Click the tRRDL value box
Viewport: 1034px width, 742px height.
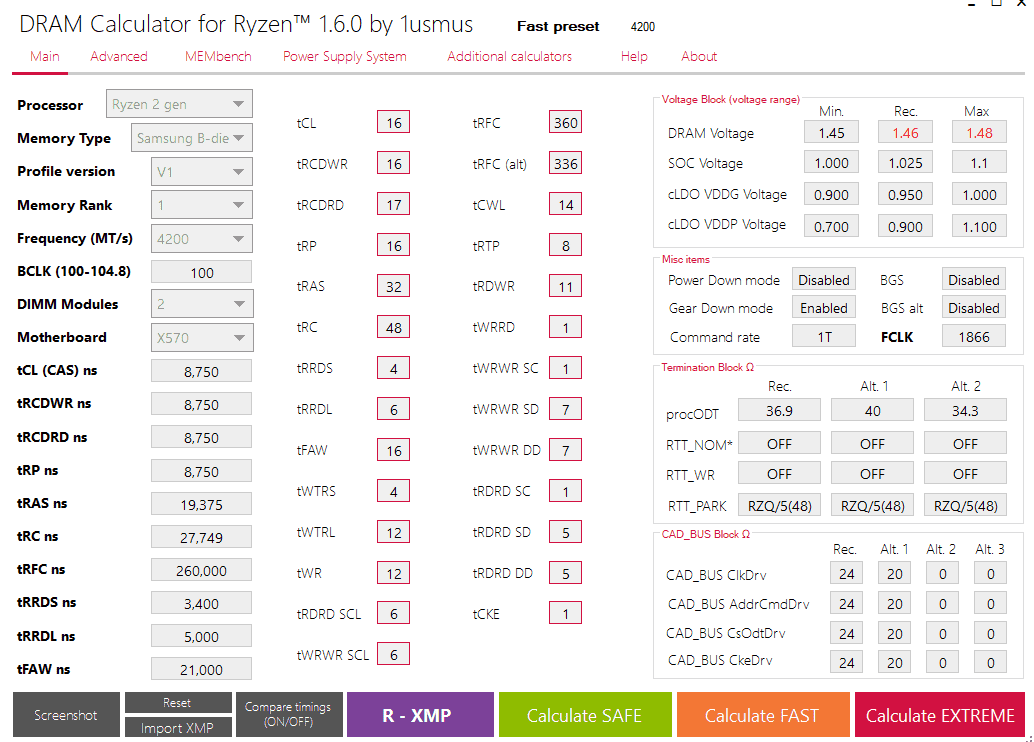coord(394,409)
